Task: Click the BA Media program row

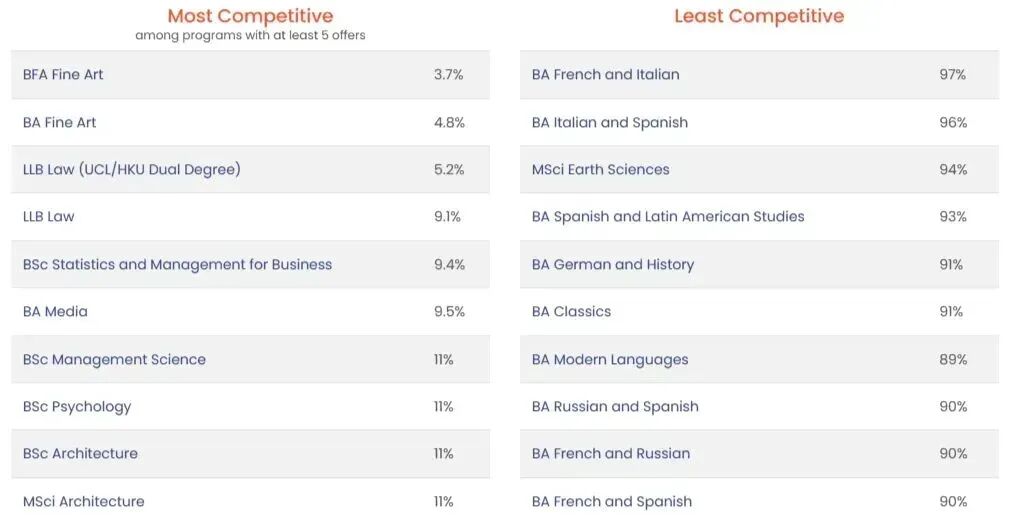Action: point(55,312)
